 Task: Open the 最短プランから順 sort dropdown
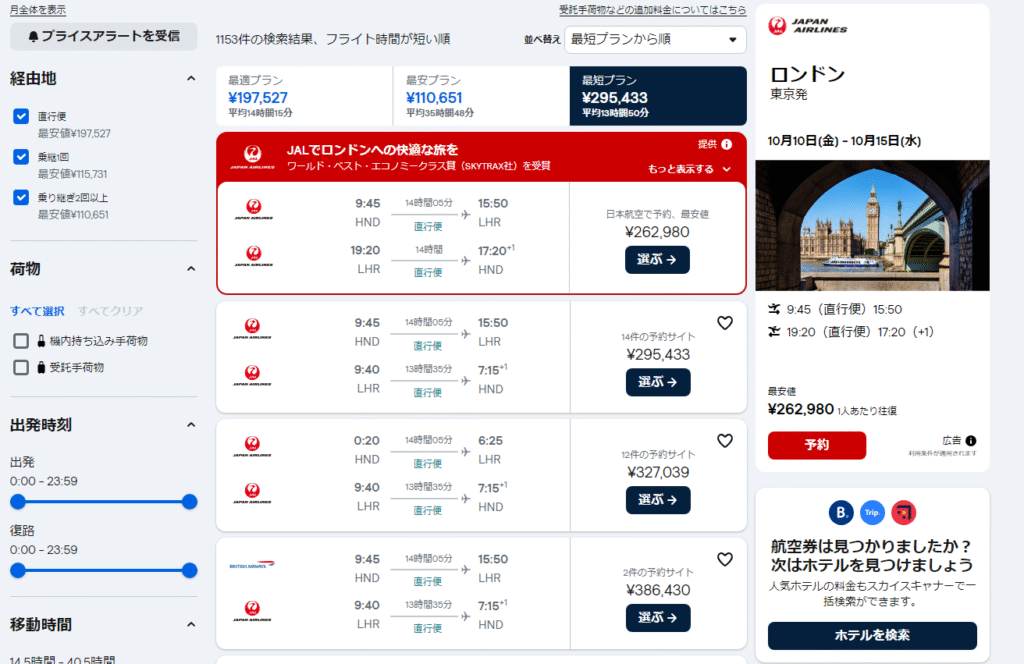[655, 39]
